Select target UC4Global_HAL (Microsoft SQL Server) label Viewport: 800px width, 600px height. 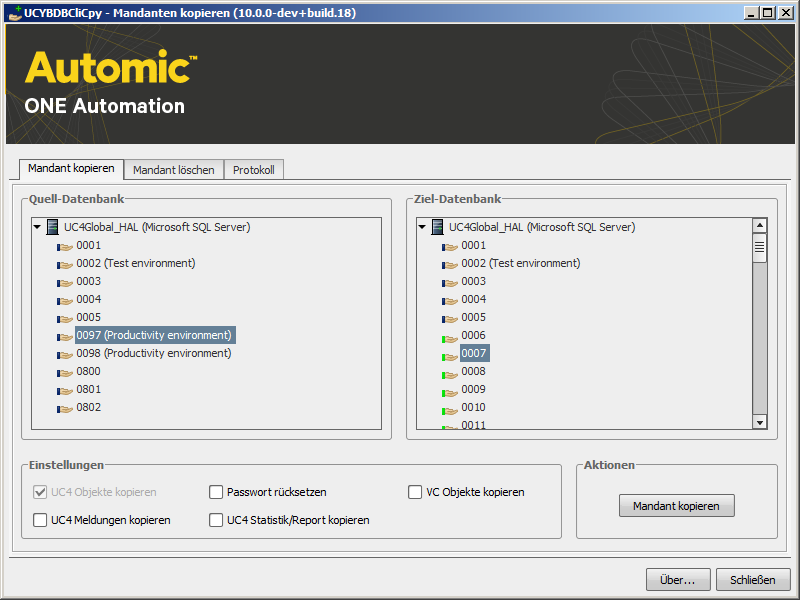click(x=542, y=227)
